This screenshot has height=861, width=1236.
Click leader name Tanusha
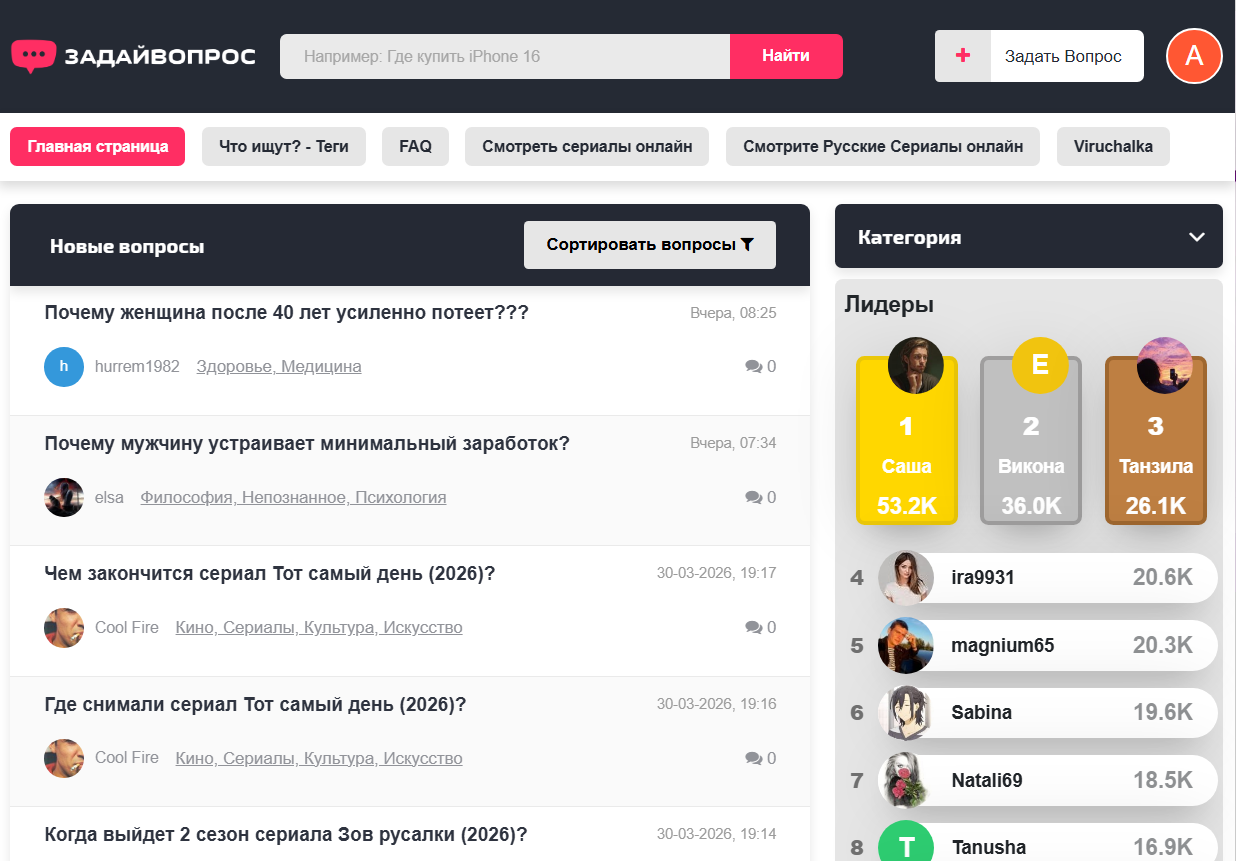(x=988, y=847)
